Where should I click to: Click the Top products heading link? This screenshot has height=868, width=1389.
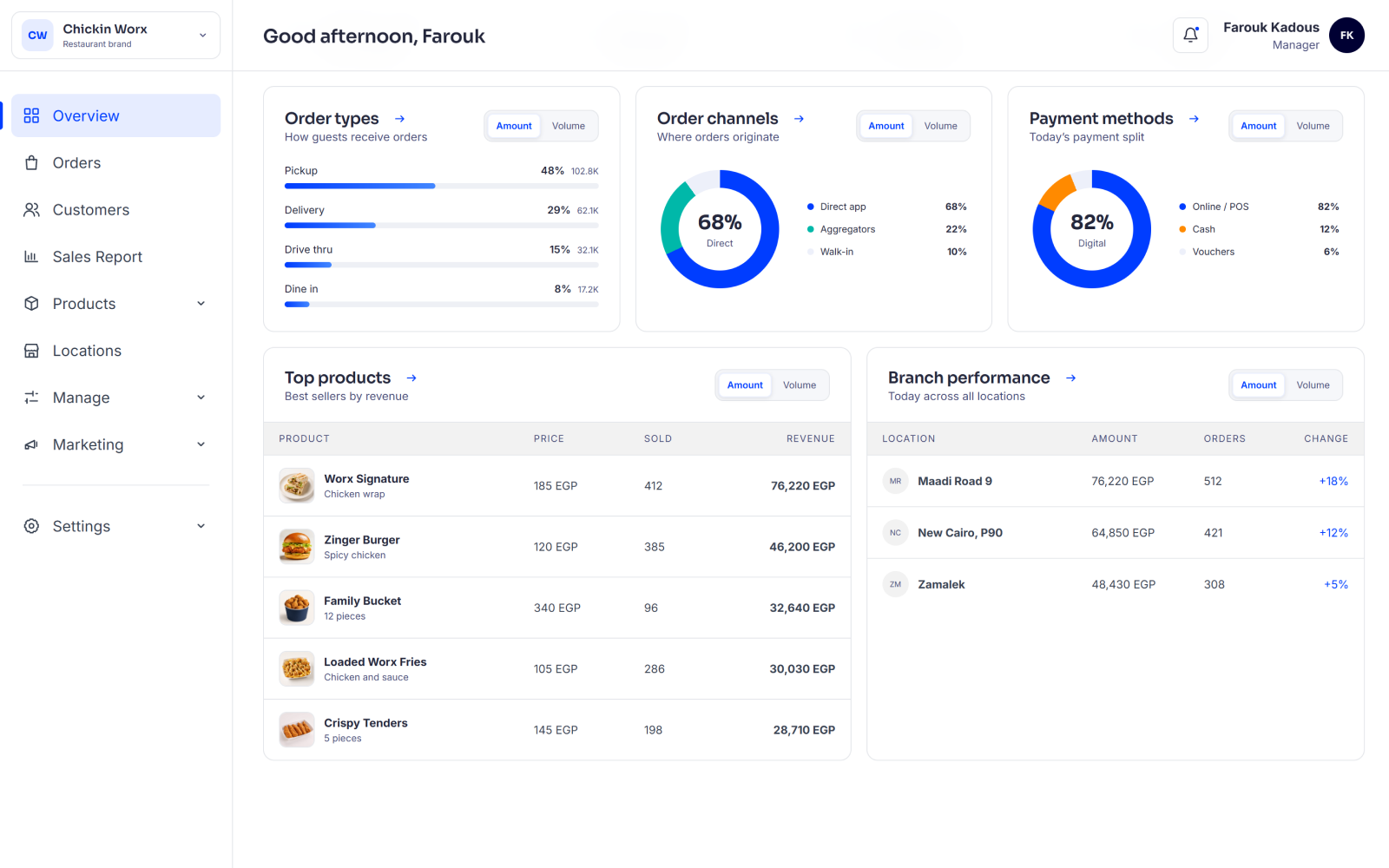click(338, 378)
